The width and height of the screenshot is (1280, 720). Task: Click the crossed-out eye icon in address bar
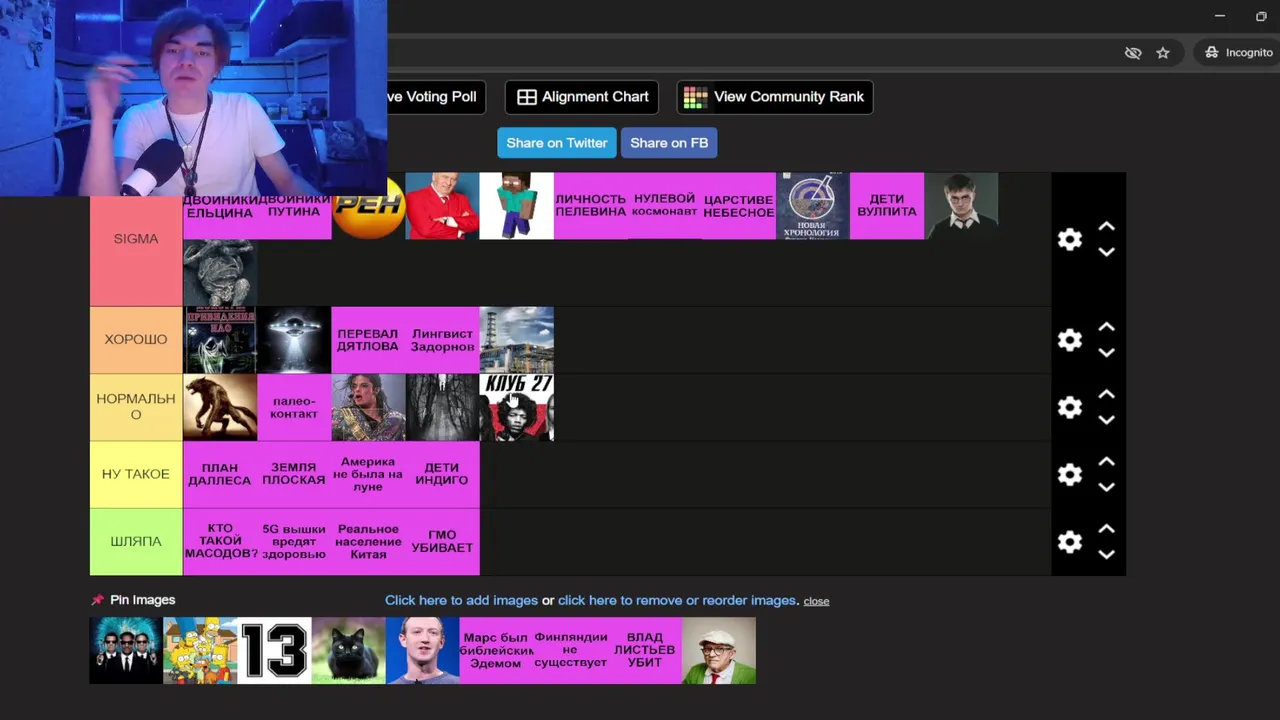click(x=1133, y=53)
